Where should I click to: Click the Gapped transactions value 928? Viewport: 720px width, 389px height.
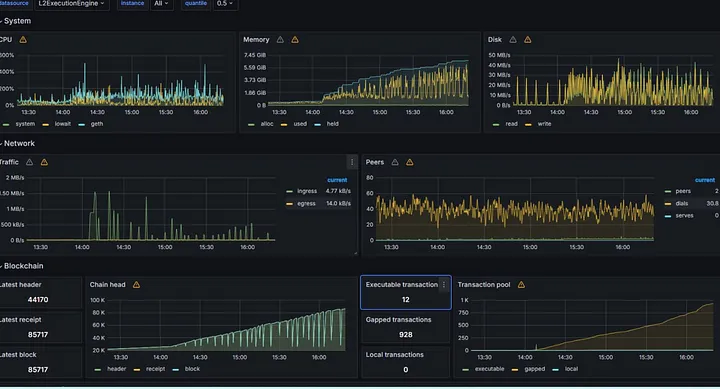(405, 335)
